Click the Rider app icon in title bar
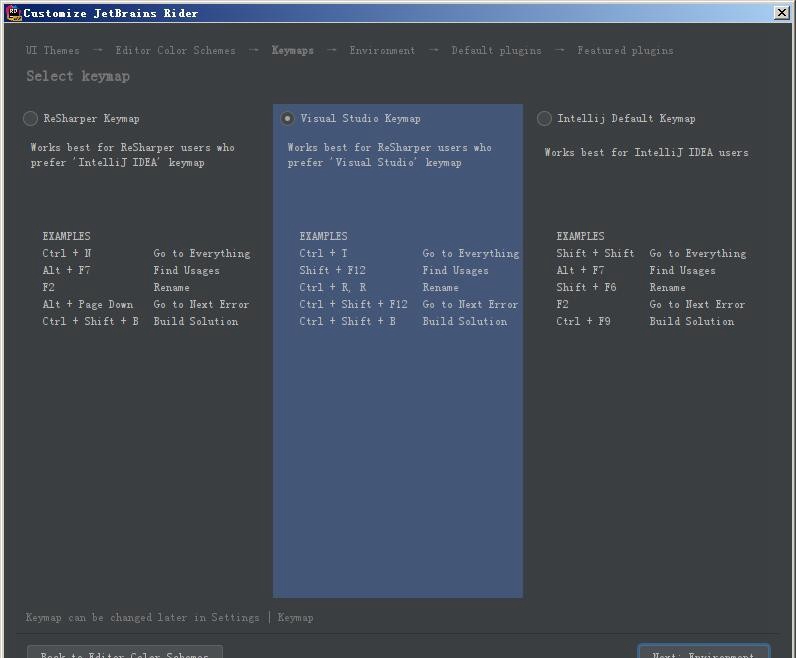This screenshot has height=658, width=796. tap(13, 13)
